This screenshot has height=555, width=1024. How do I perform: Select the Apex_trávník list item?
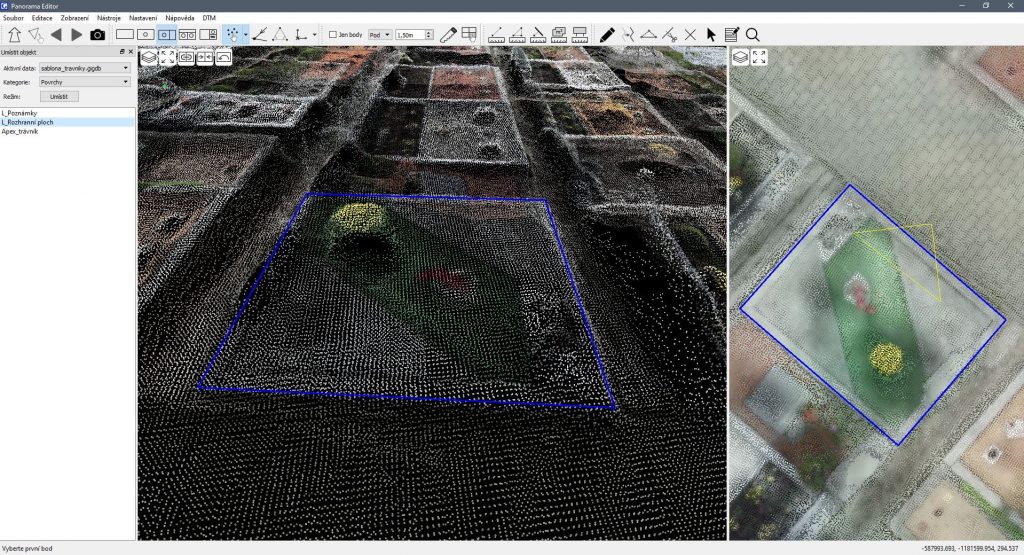(x=20, y=131)
